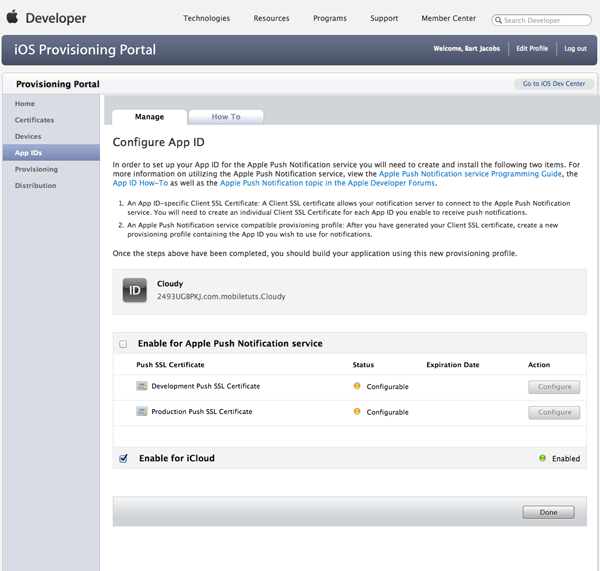Open the Apple Developer Forums topic link
The width and height of the screenshot is (600, 571).
(x=328, y=183)
